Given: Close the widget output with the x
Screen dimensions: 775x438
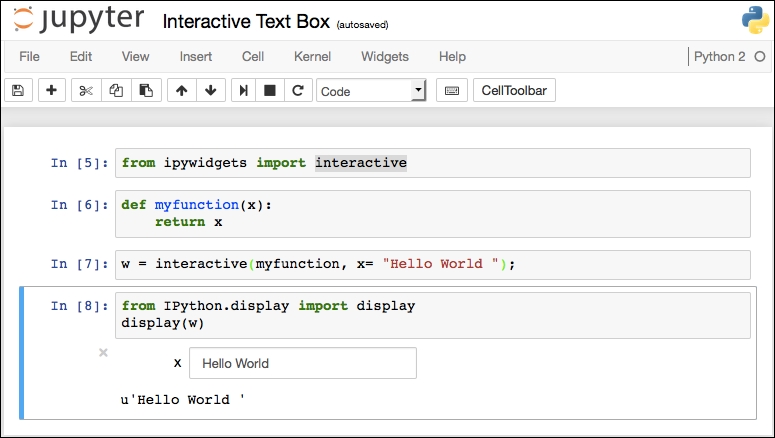Looking at the screenshot, I should (103, 352).
